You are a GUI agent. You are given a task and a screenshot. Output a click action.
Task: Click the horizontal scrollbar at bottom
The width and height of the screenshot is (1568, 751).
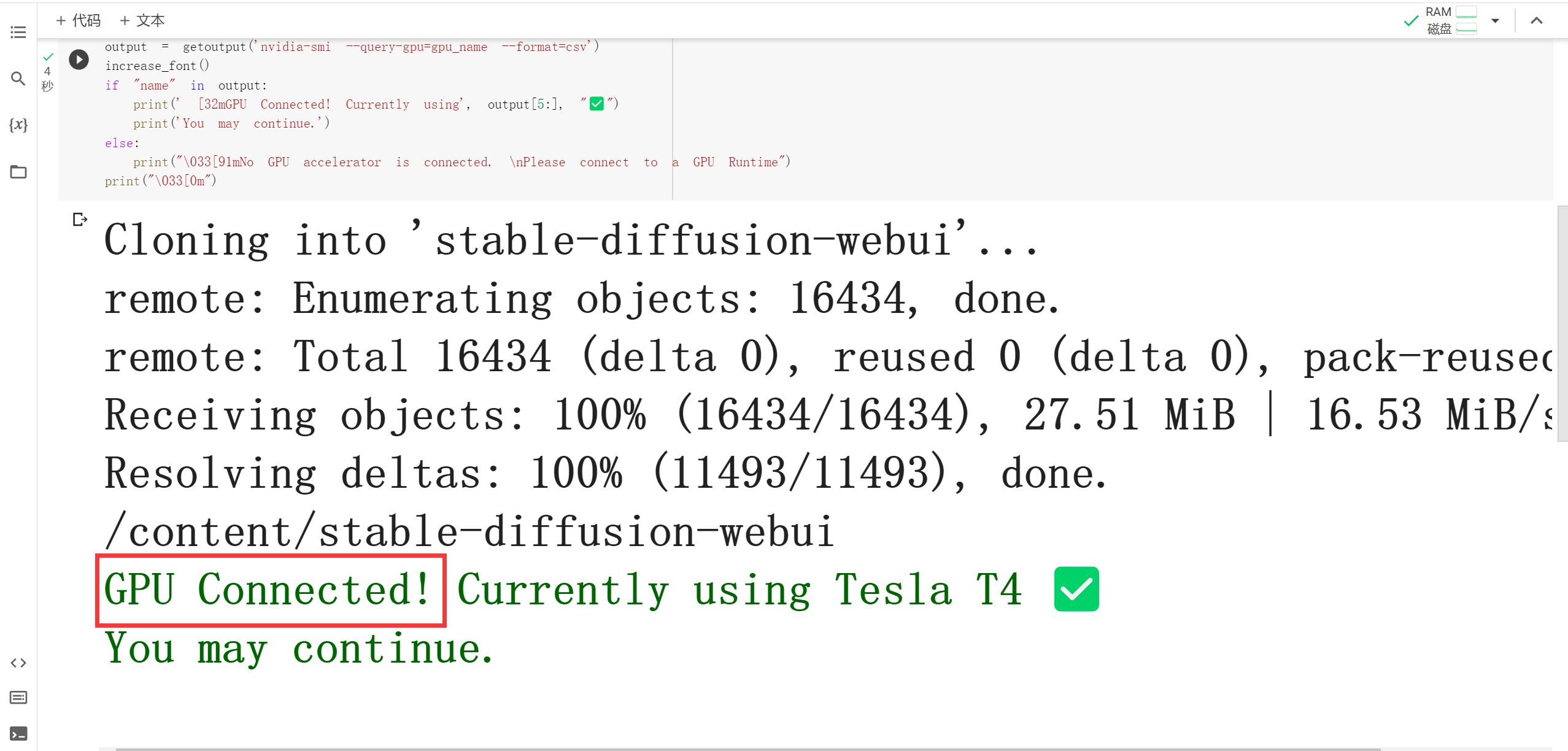tap(747, 749)
